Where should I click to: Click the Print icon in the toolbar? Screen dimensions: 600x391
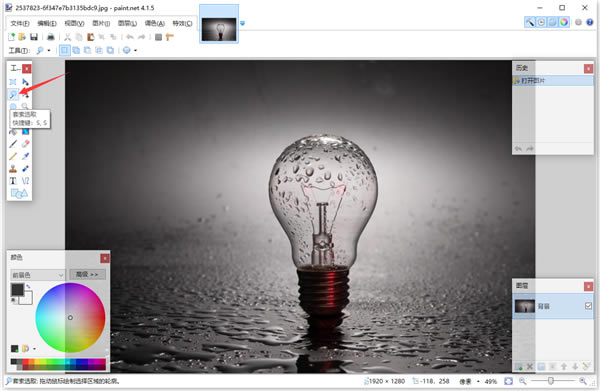pos(51,37)
